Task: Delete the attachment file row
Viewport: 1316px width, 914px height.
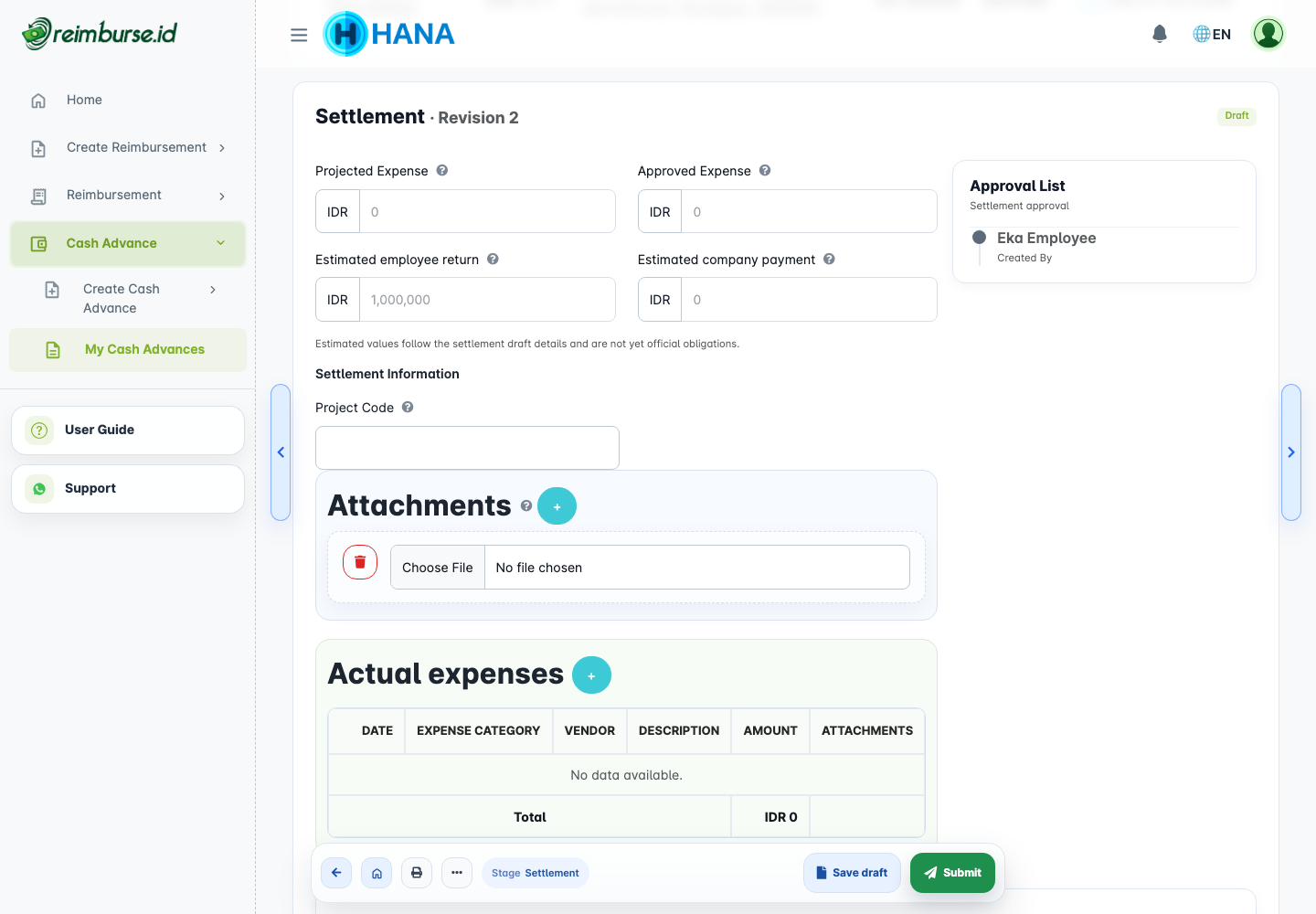Action: tap(360, 562)
